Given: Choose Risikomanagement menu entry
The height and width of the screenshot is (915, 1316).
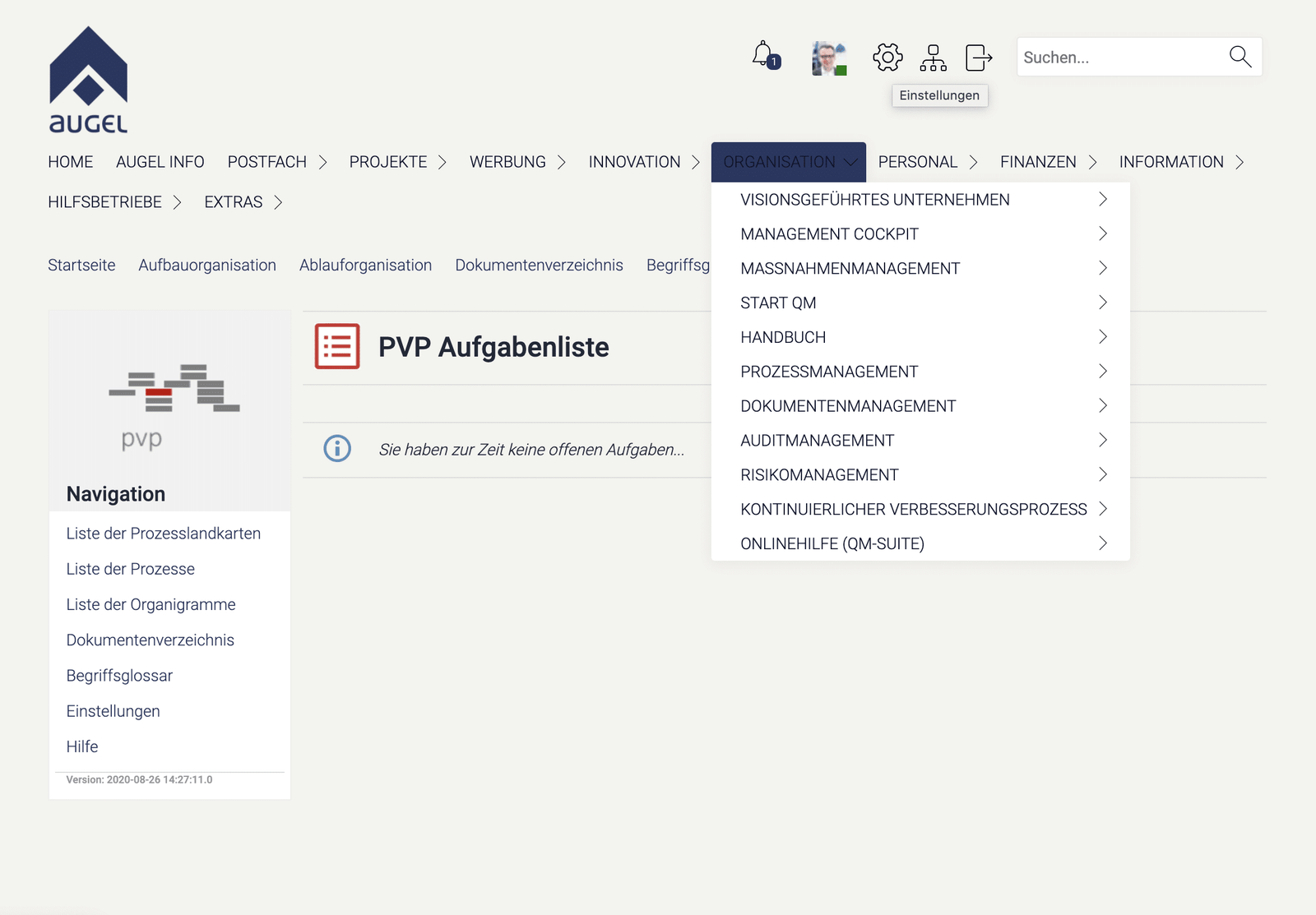Looking at the screenshot, I should (819, 475).
